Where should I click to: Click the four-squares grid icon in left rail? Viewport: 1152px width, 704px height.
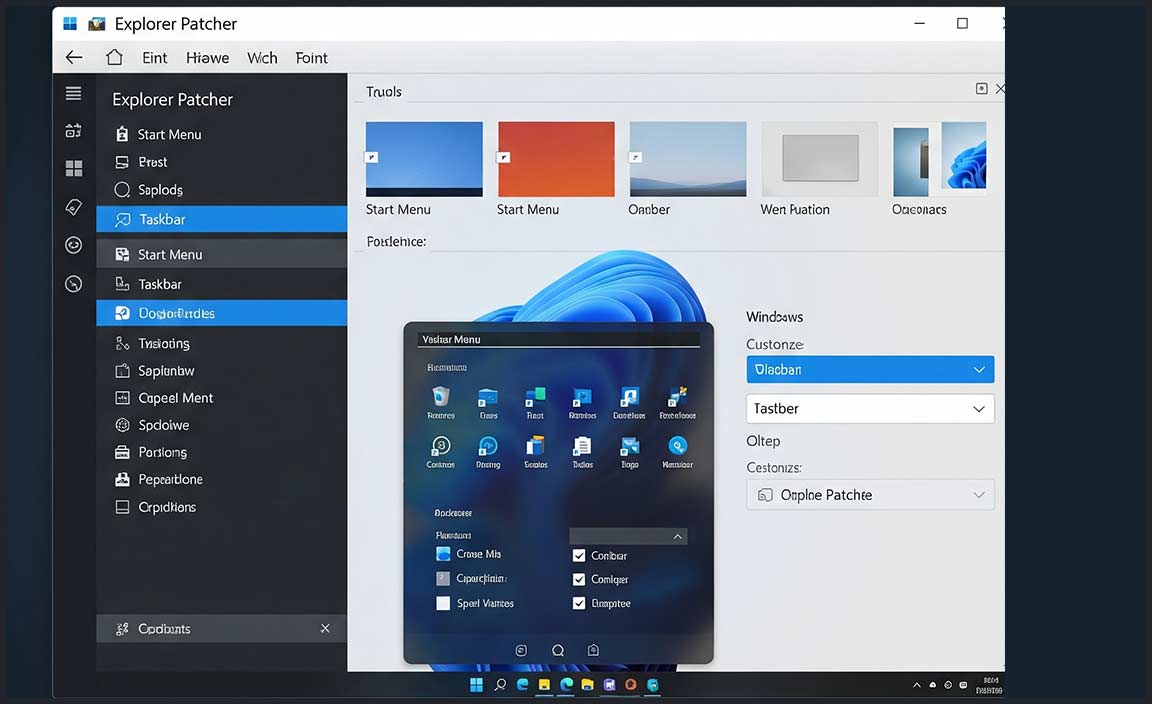(x=73, y=168)
